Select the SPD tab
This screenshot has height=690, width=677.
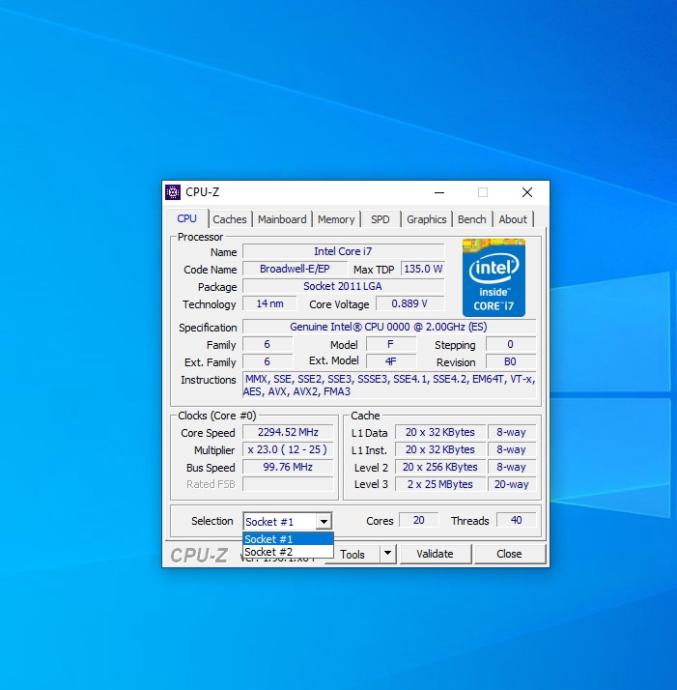pyautogui.click(x=380, y=219)
